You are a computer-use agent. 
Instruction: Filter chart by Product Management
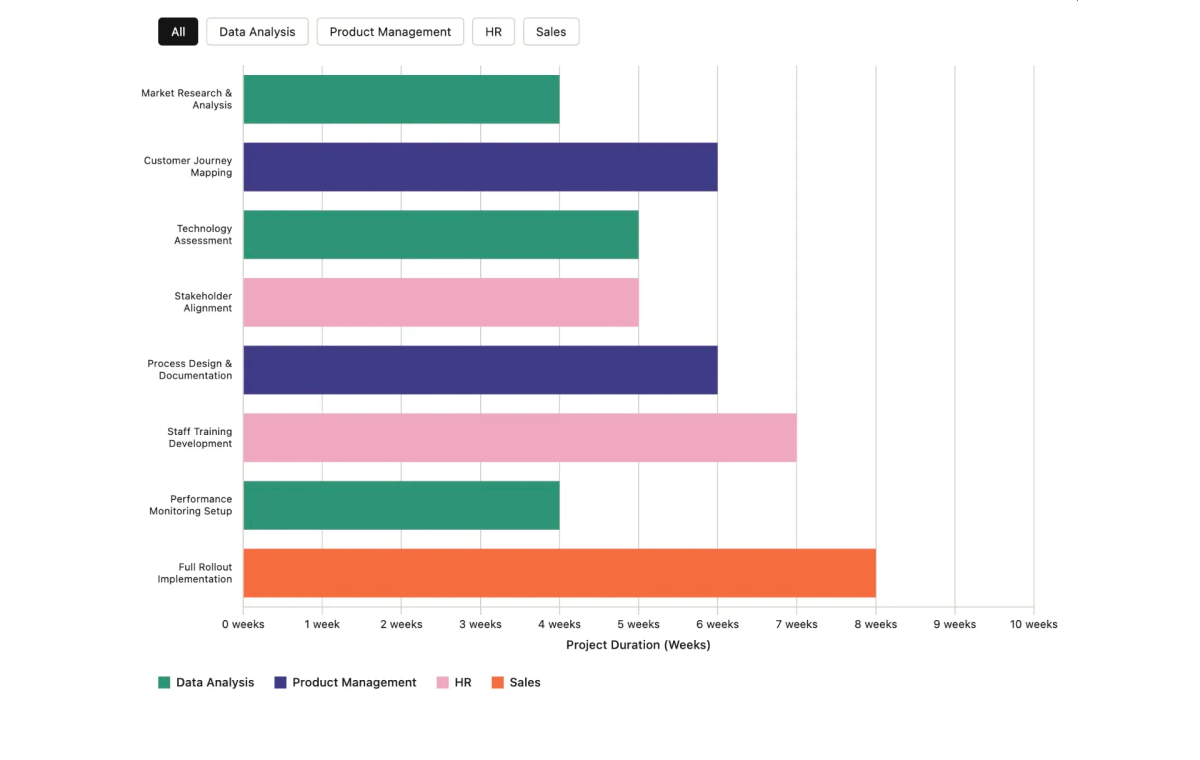[390, 32]
